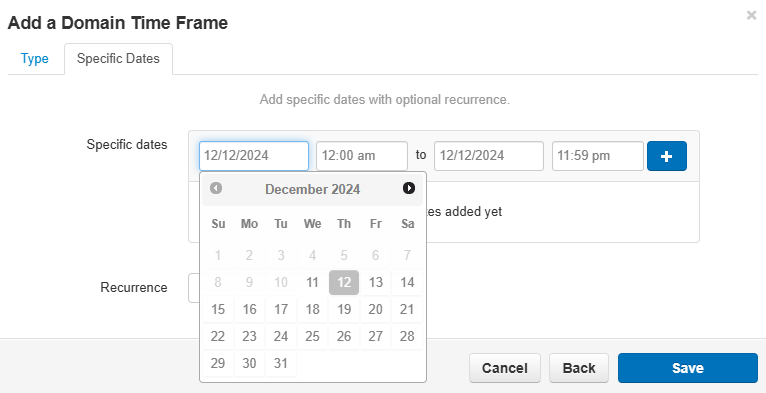Choose December 23 in the calendar
Screen dimensions: 766x393
coord(250,336)
